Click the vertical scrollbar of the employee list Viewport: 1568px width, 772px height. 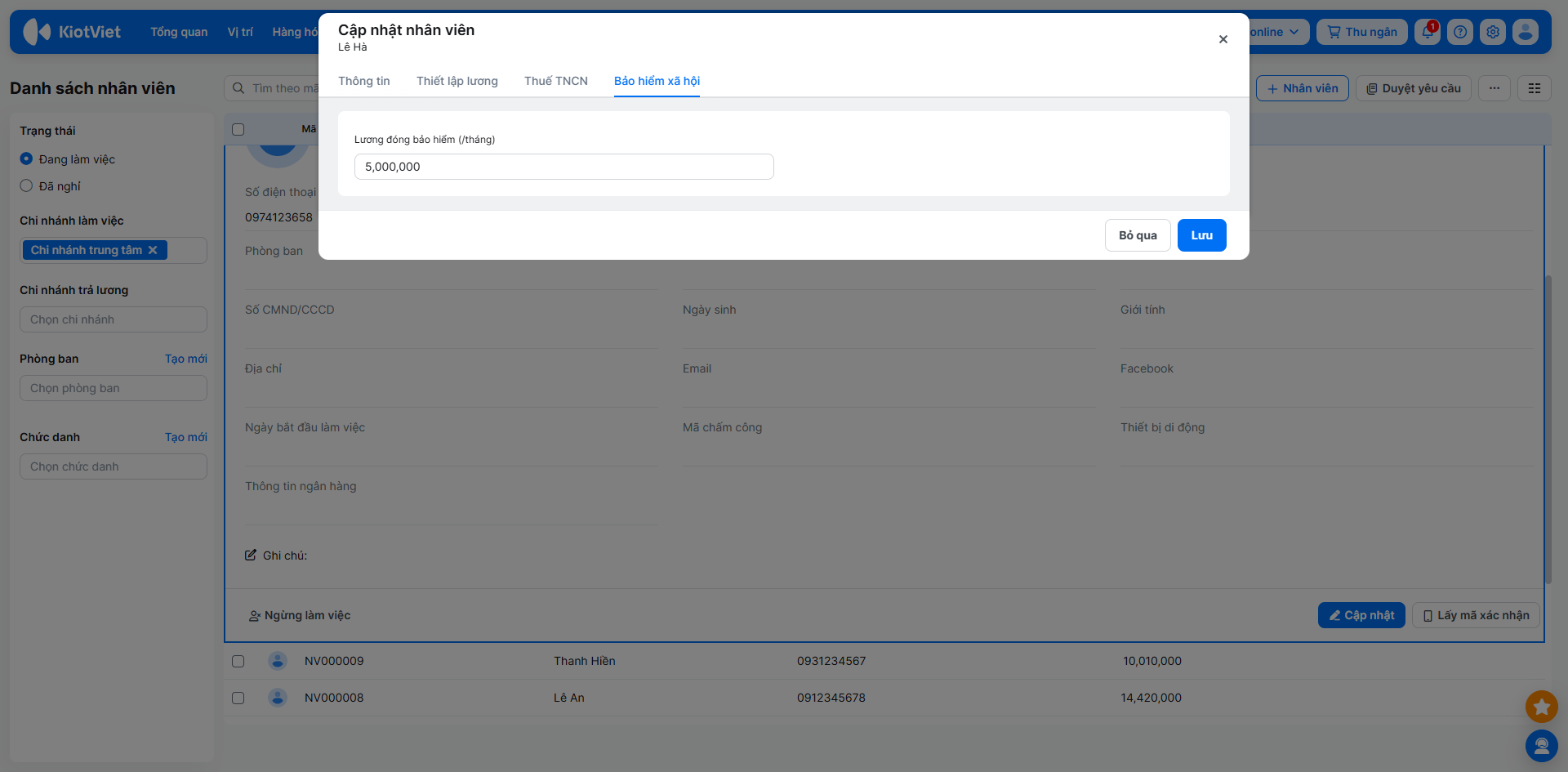click(x=1548, y=429)
